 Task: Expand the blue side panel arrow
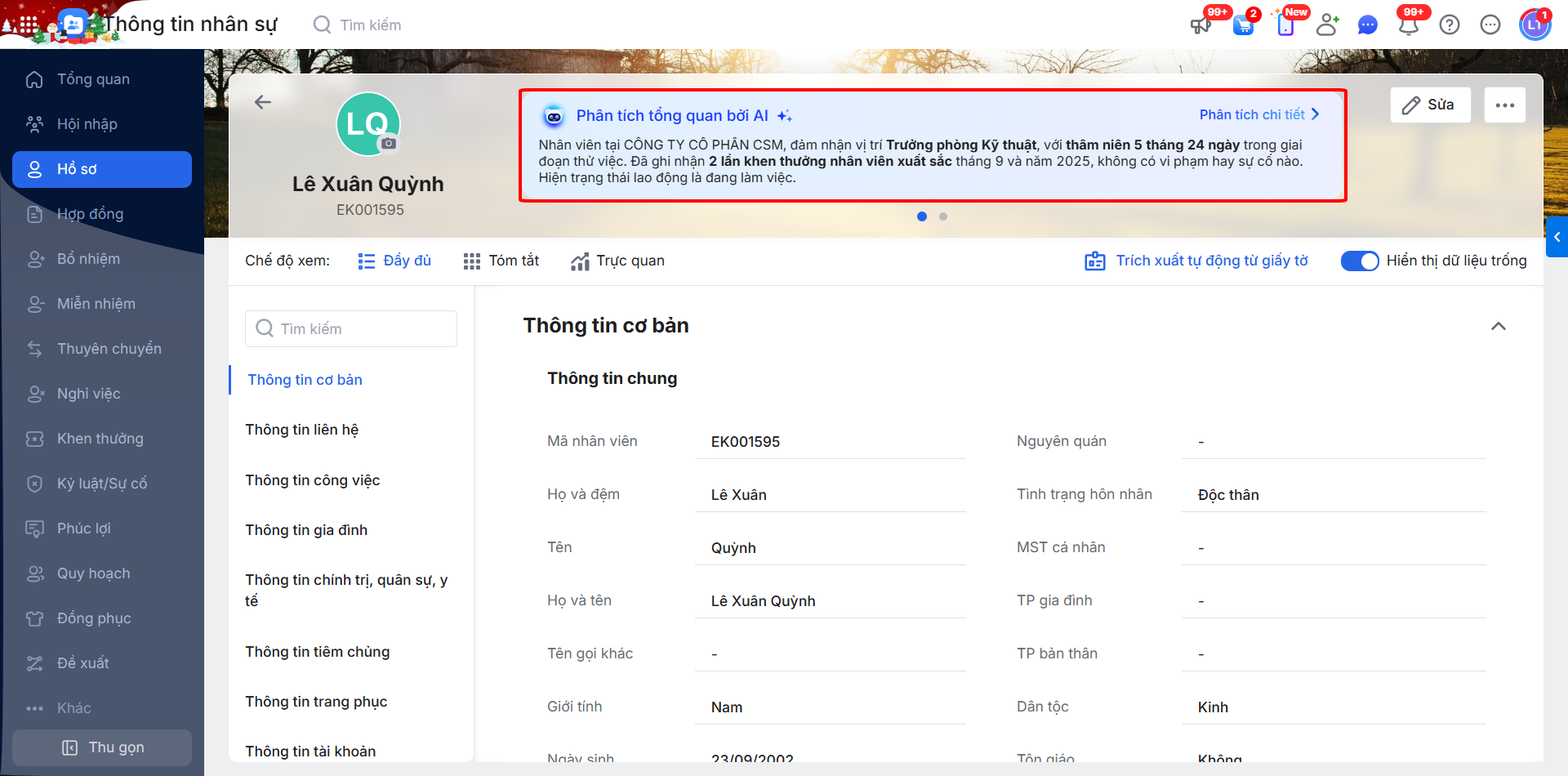pyautogui.click(x=1557, y=237)
